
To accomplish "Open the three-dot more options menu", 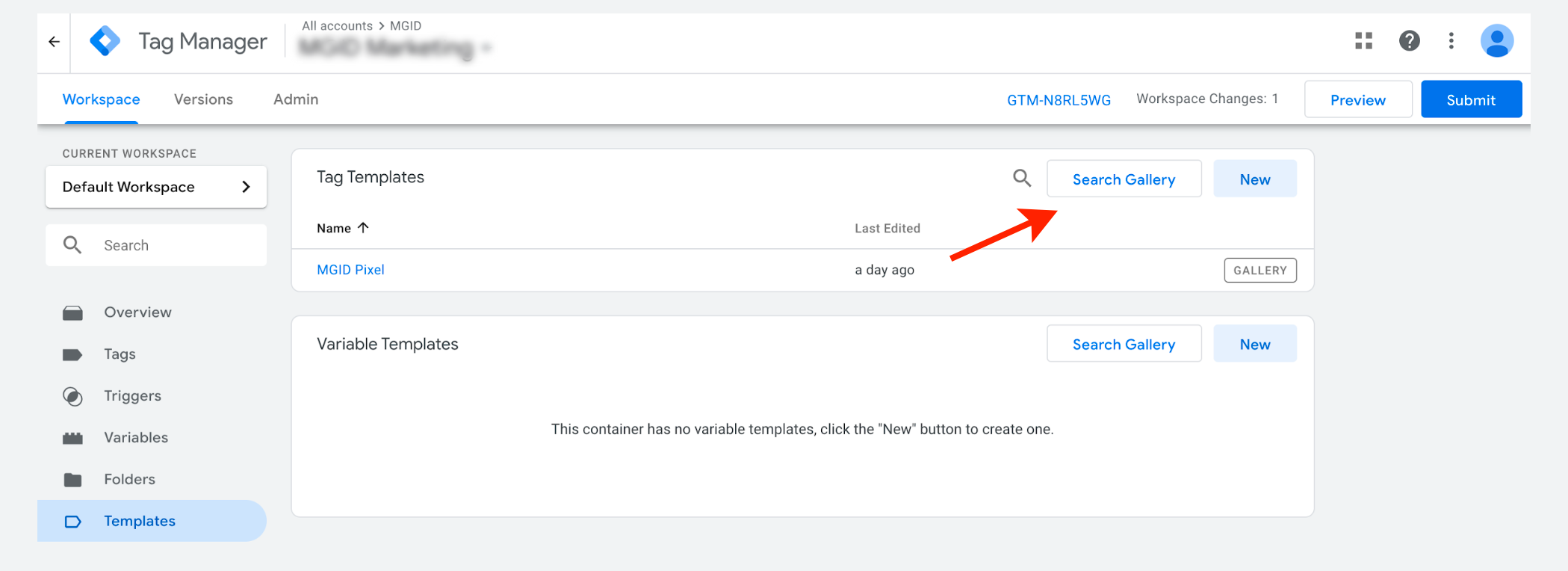I will tap(1451, 41).
